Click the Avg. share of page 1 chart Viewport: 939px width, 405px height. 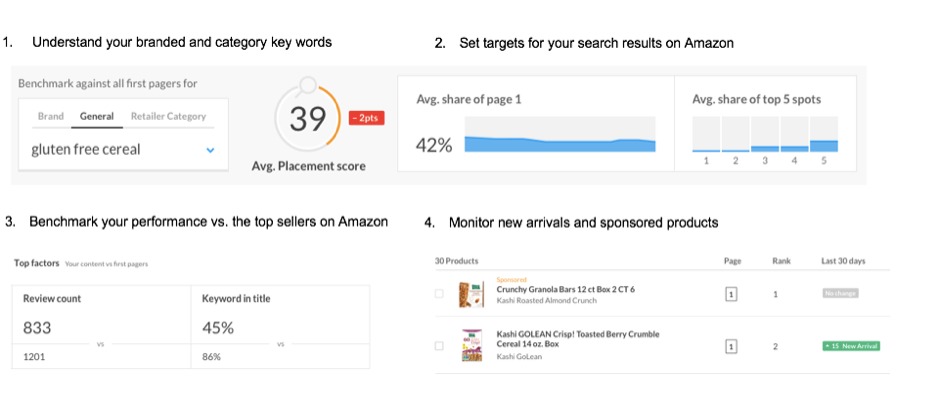pyautogui.click(x=560, y=134)
